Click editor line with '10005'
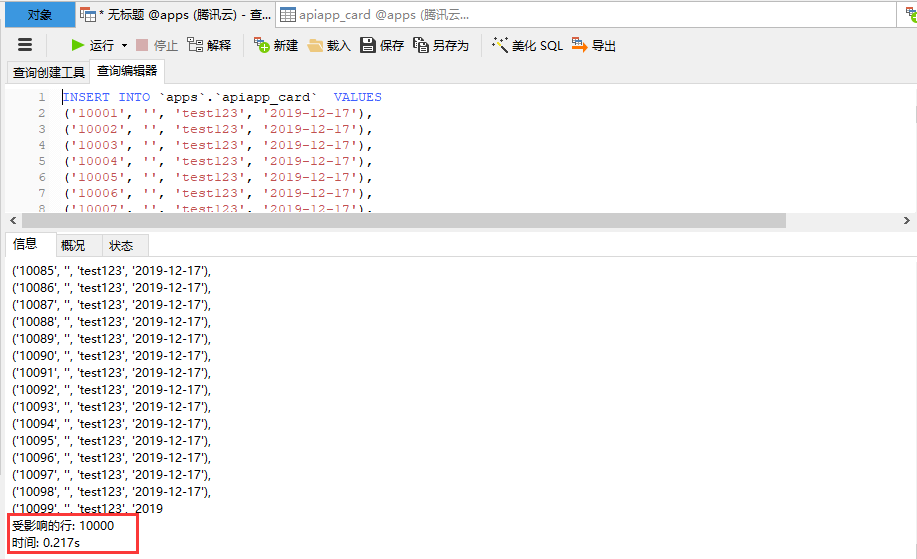Screen dimensions: 917x559 coord(218,177)
